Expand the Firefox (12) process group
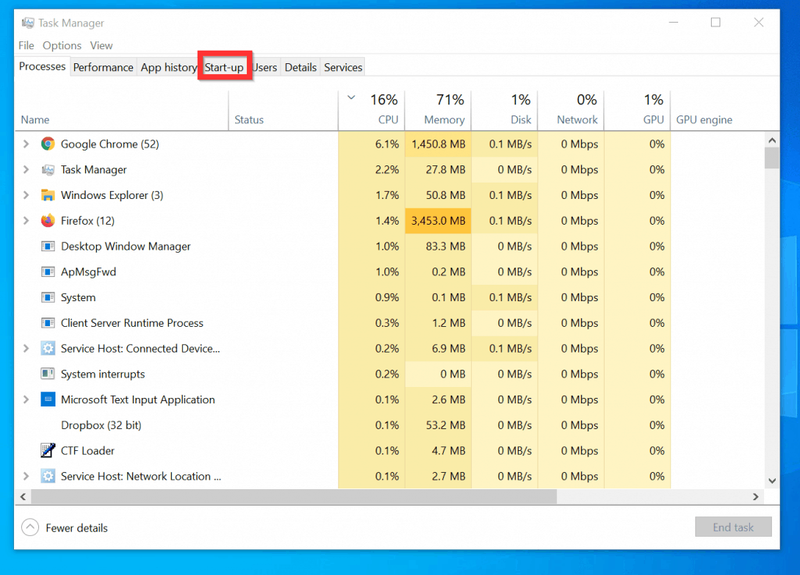800x575 pixels. point(26,220)
